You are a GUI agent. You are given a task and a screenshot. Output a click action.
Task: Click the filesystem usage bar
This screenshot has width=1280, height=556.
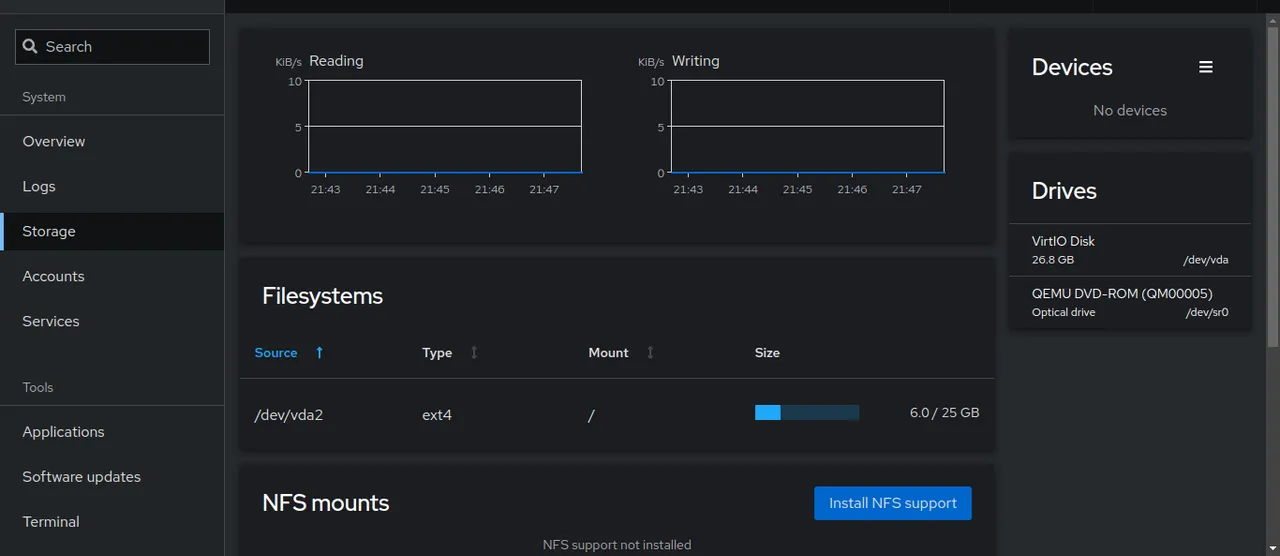[807, 413]
